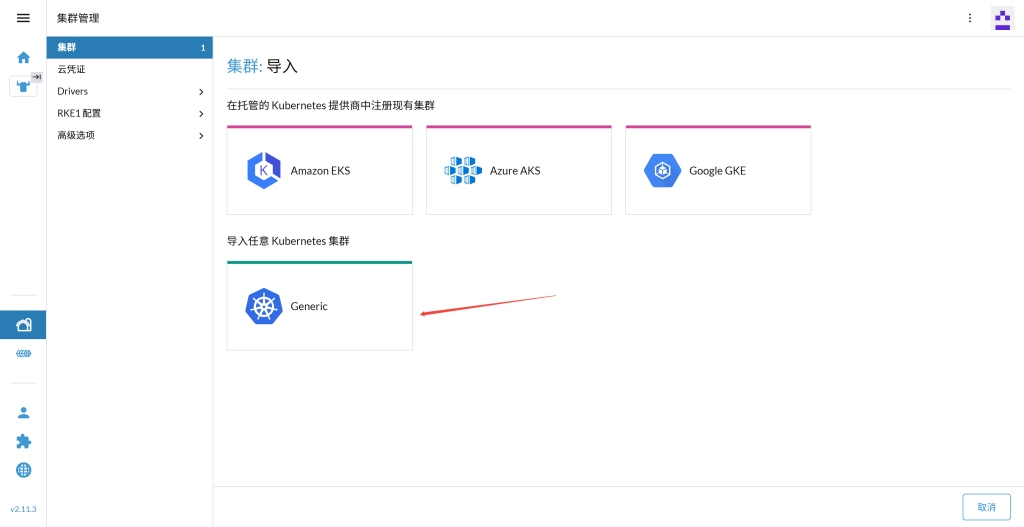Screen dimensions: 1024x527
Task: Open the Extensions puzzle piece icon
Action: (23, 441)
